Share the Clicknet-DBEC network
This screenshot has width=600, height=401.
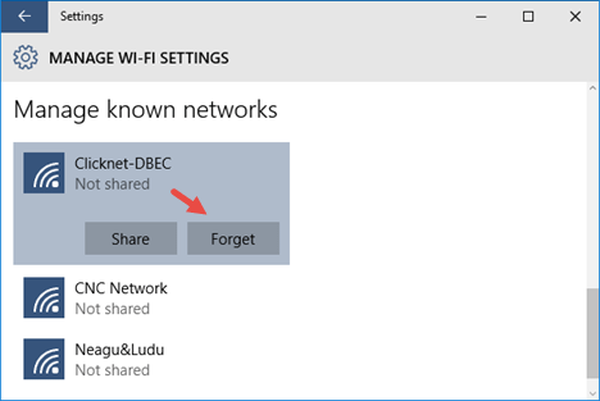pyautogui.click(x=130, y=238)
